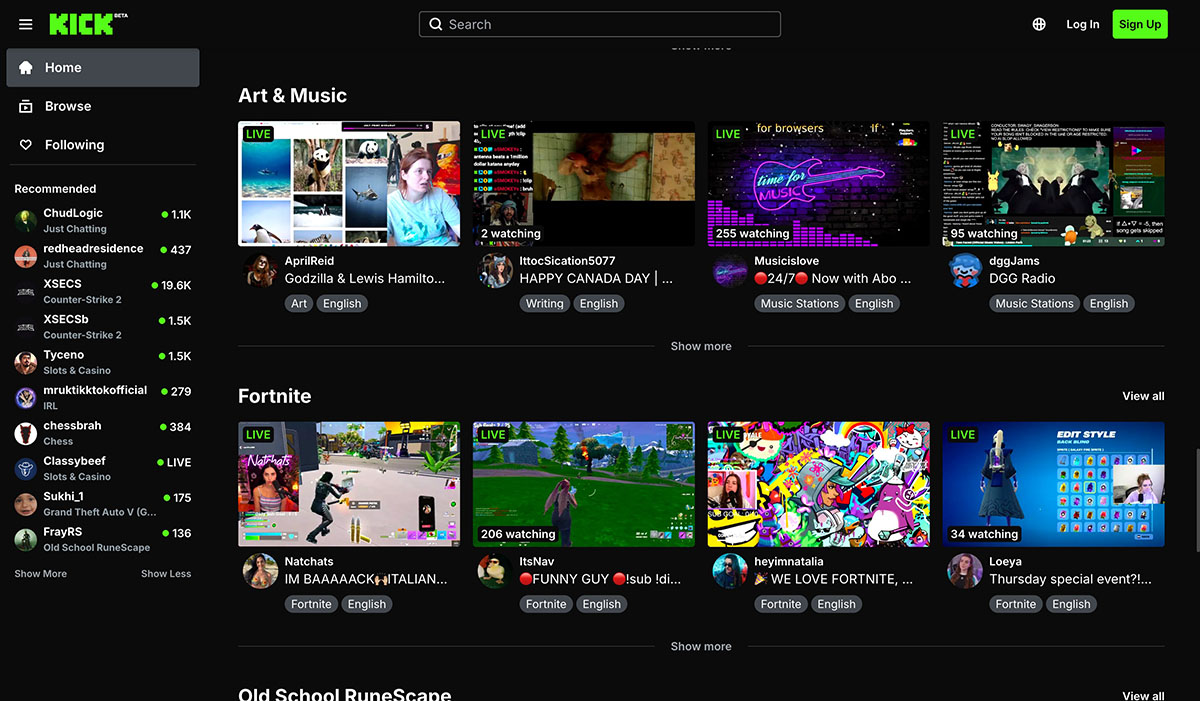Click the XSECS channel avatar
Image resolution: width=1200 pixels, height=701 pixels.
point(26,291)
